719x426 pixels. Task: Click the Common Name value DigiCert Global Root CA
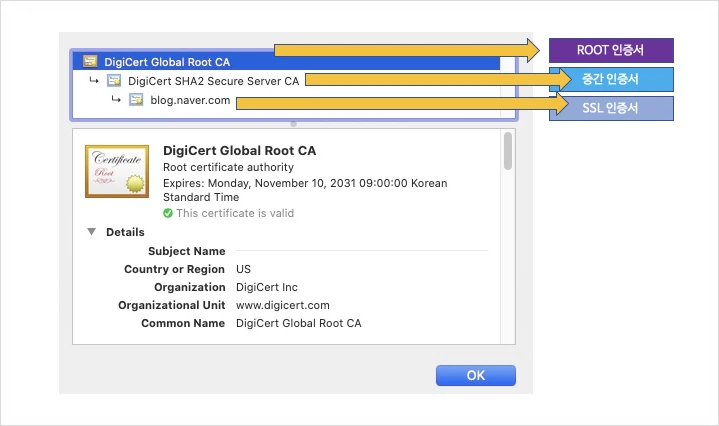tap(299, 323)
